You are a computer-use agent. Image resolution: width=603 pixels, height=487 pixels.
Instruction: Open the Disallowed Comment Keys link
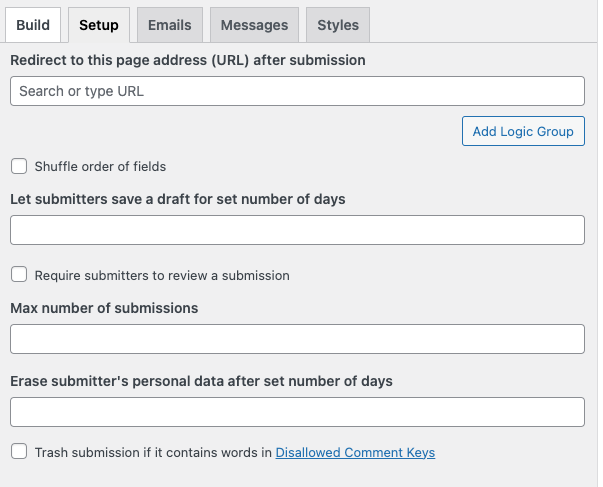(355, 452)
